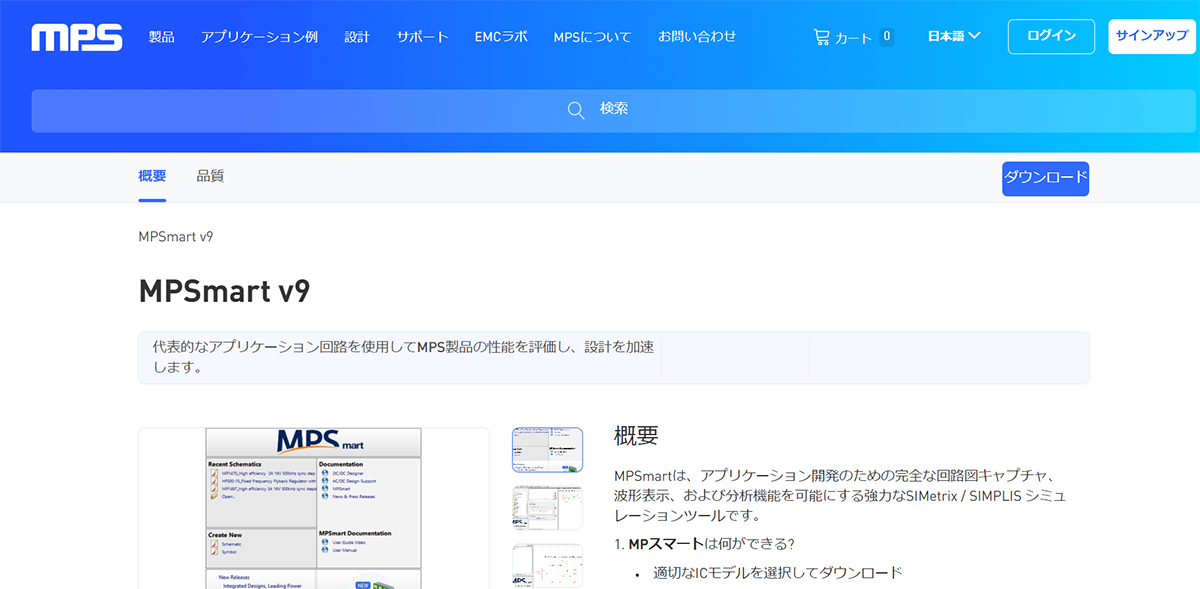Switch to the 概要 tab
This screenshot has height=589, width=1200.
tap(152, 177)
